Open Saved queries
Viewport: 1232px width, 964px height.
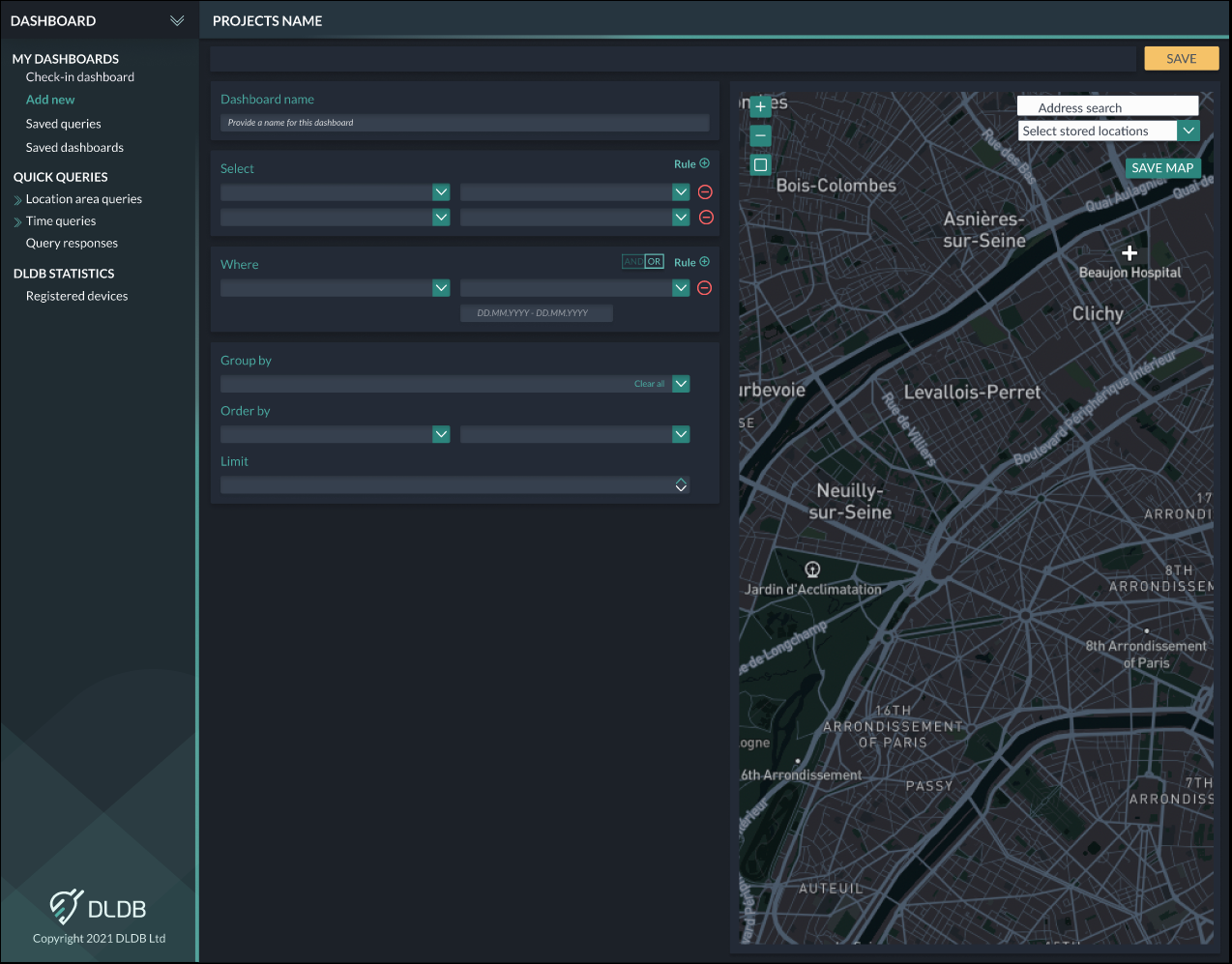(64, 124)
